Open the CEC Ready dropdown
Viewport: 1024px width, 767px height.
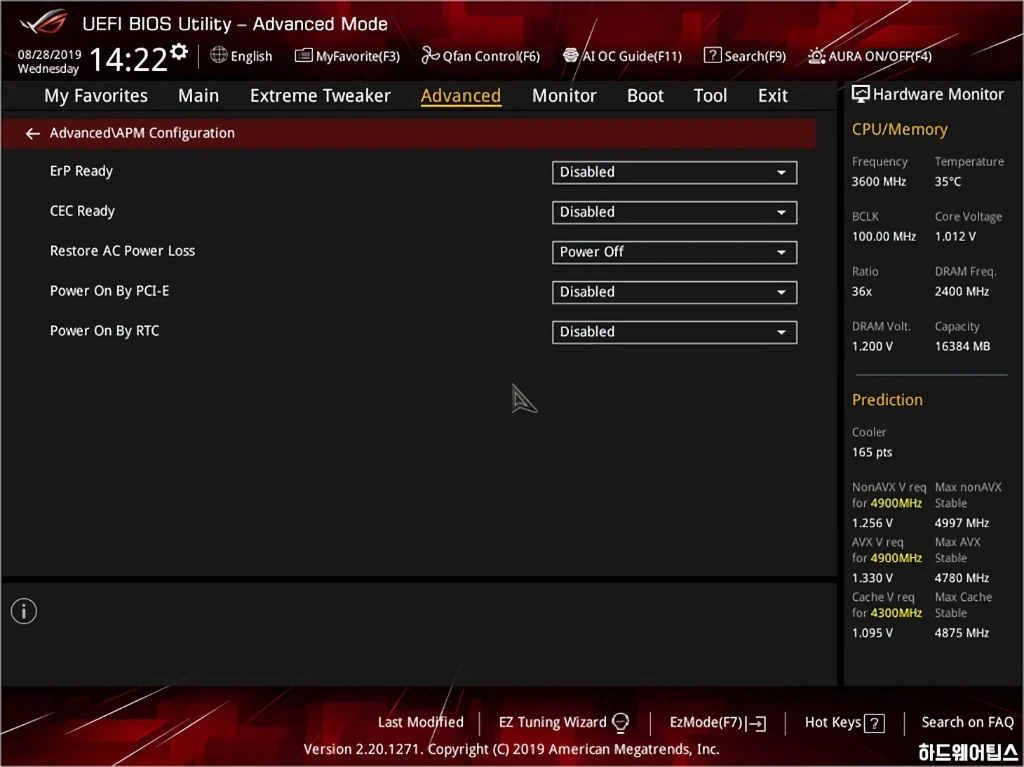click(675, 212)
